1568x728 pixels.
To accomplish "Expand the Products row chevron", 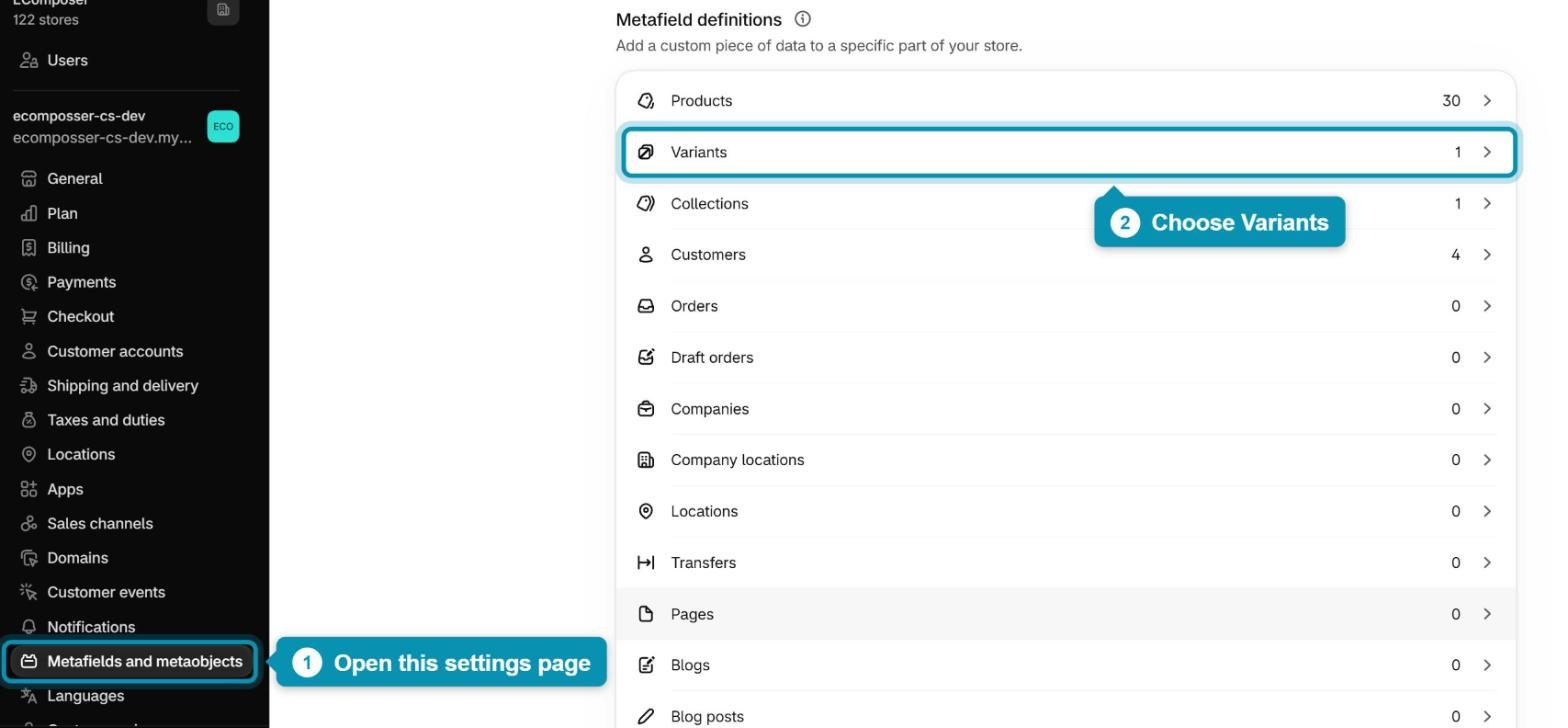I will (x=1487, y=101).
